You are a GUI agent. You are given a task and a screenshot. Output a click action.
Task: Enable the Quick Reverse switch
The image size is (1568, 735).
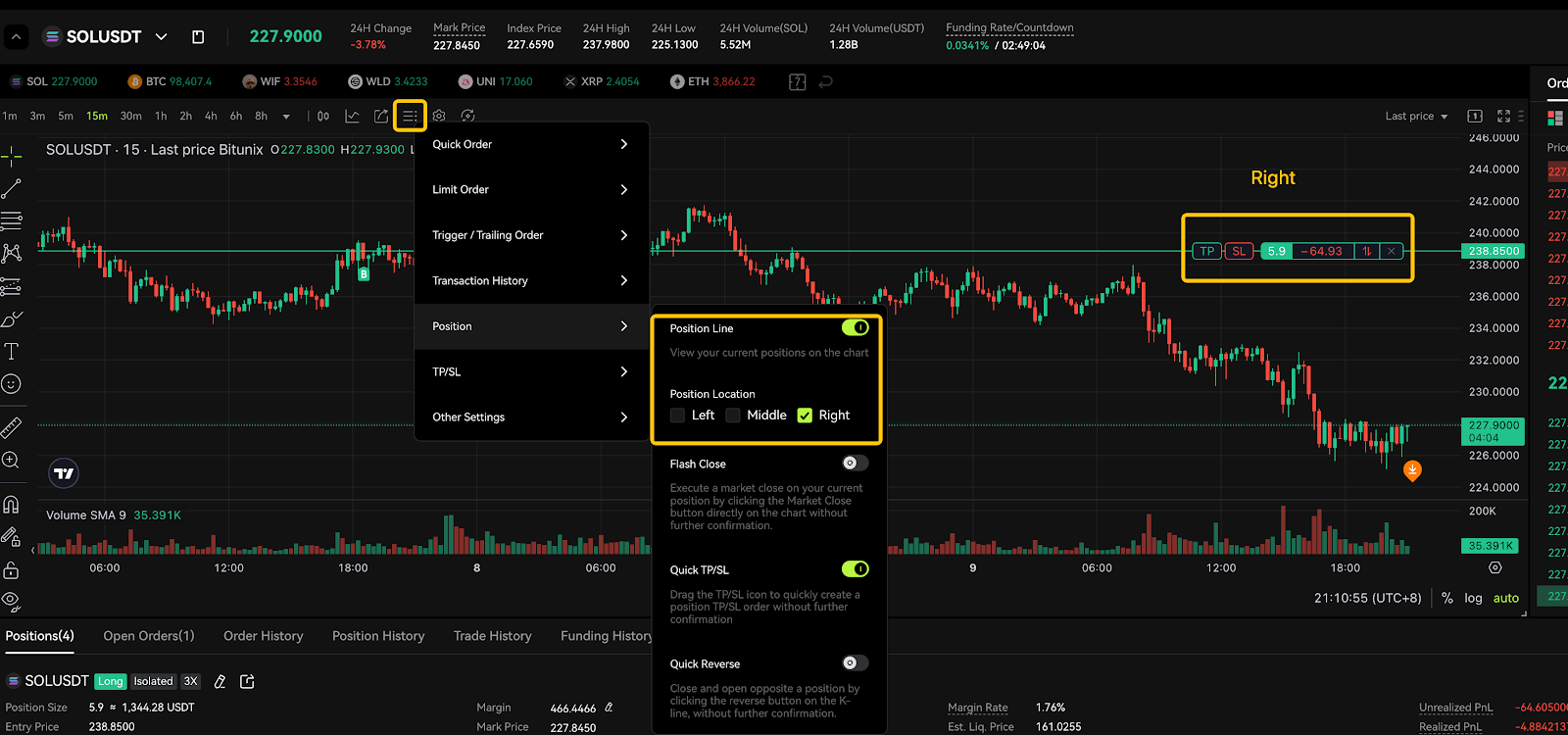click(x=856, y=662)
